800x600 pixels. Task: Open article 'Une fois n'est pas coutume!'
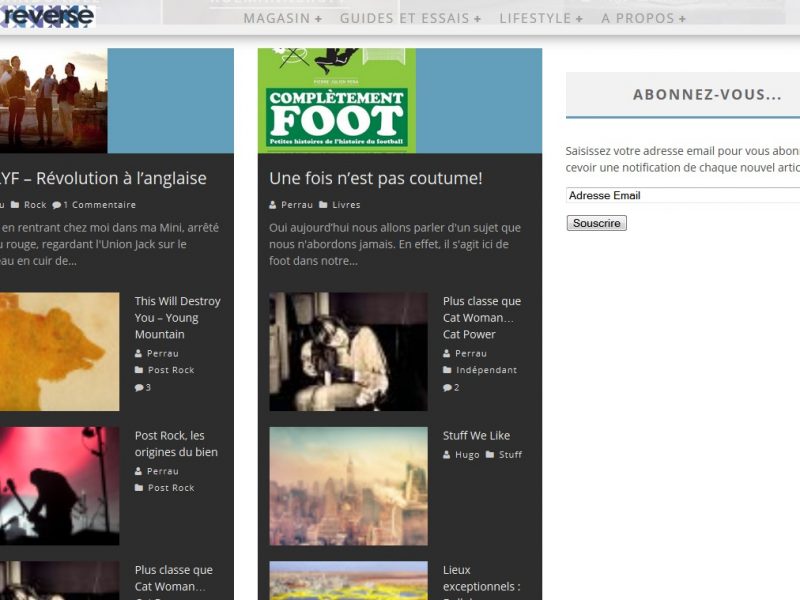[x=376, y=178]
